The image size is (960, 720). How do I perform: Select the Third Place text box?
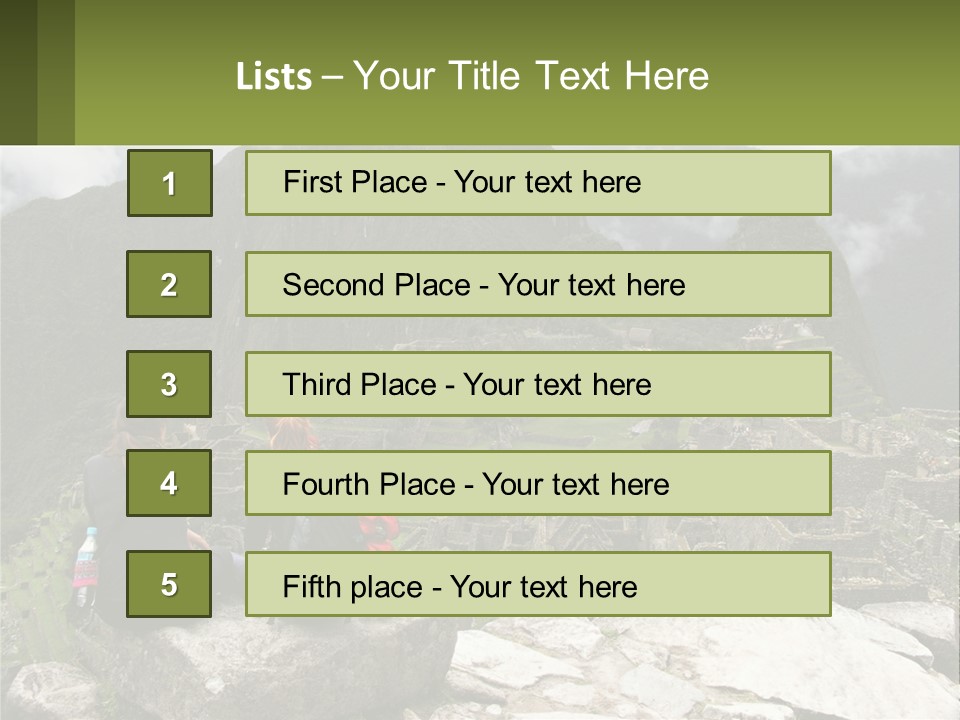pos(538,384)
